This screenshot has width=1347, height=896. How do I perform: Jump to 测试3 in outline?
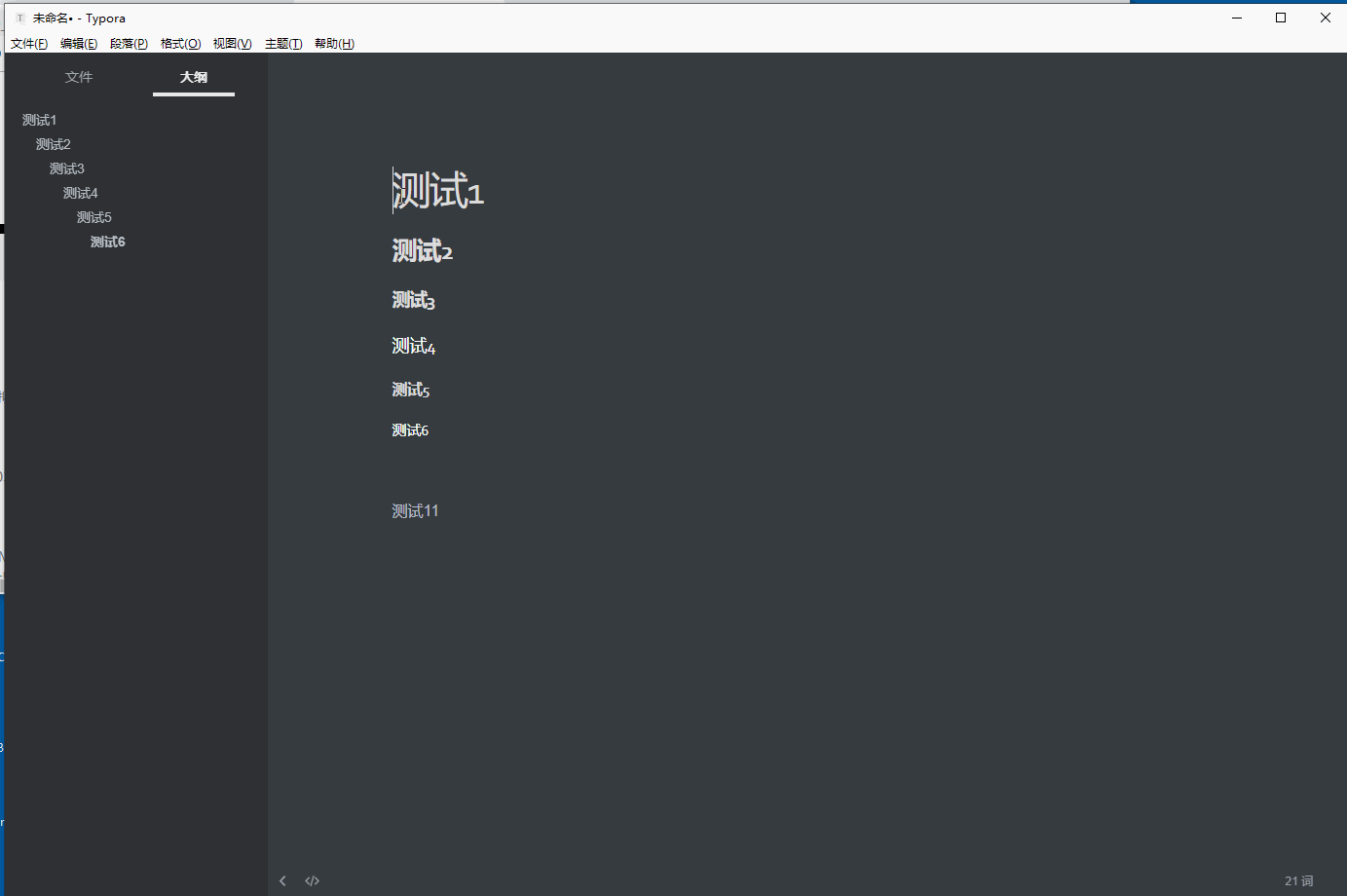pos(67,168)
